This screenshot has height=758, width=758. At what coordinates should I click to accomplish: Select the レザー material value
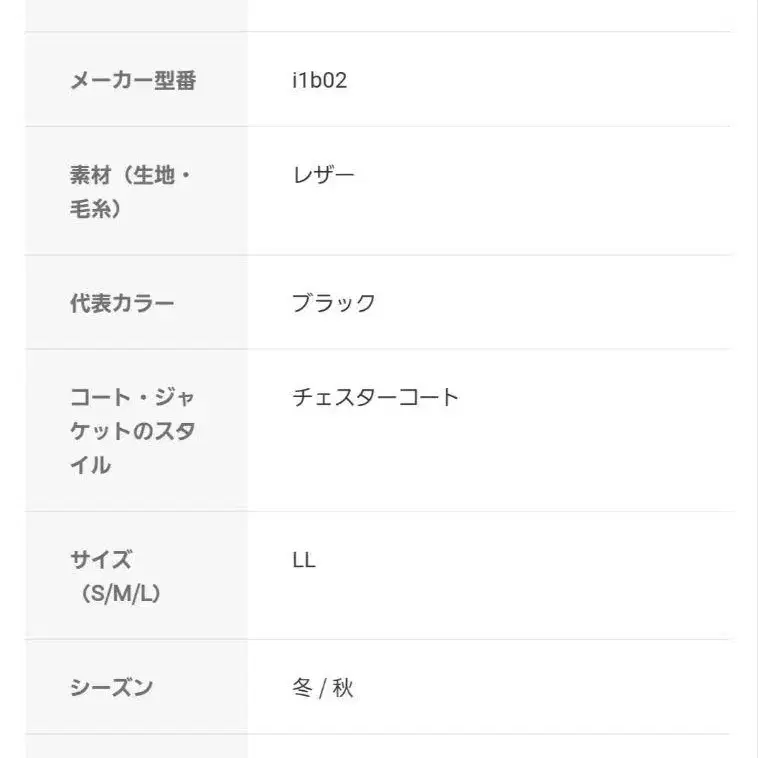point(323,176)
